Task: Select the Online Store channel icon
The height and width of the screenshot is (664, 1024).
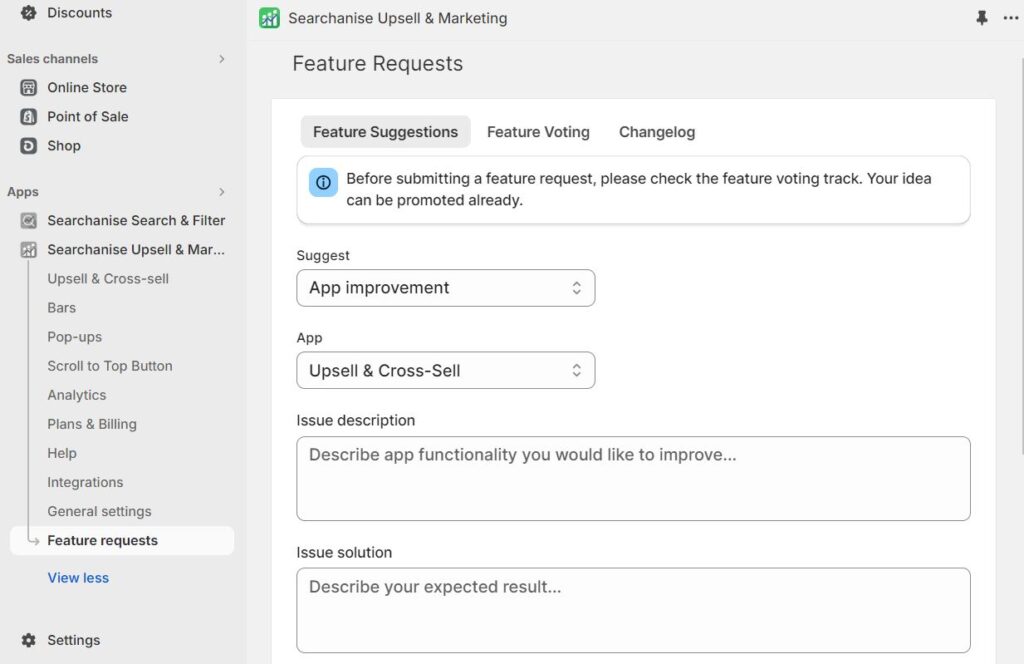Action: pos(30,87)
